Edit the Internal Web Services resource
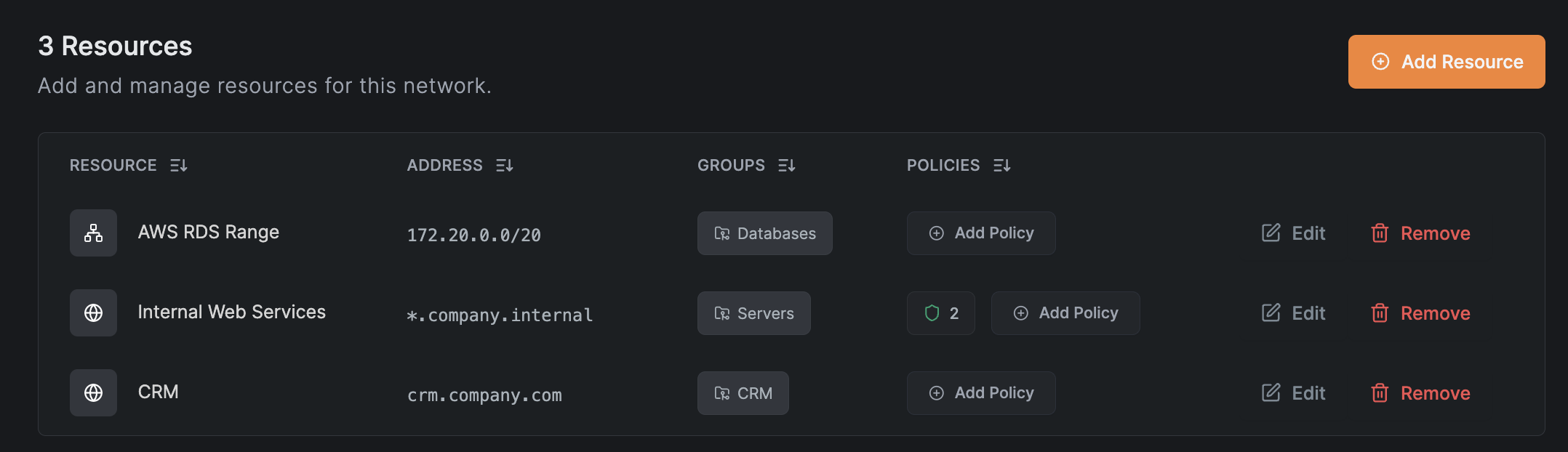The image size is (1568, 452). click(1293, 313)
